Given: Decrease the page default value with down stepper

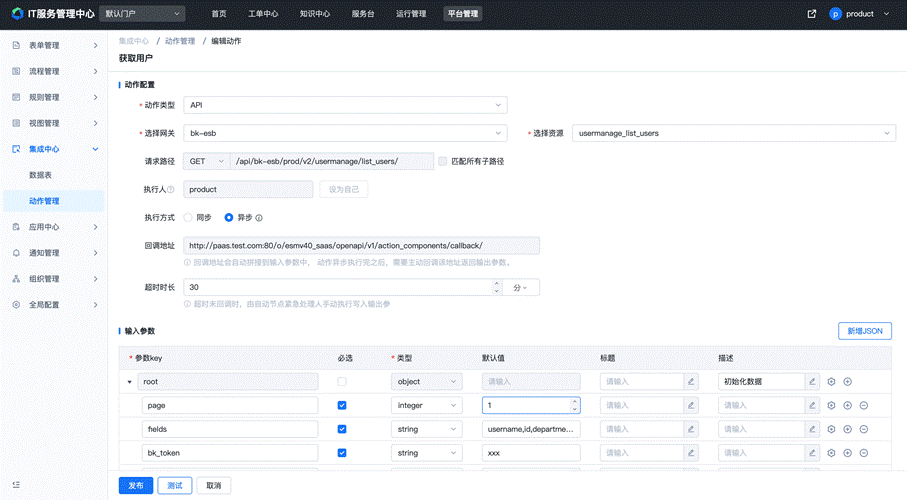Looking at the screenshot, I should click(x=574, y=409).
